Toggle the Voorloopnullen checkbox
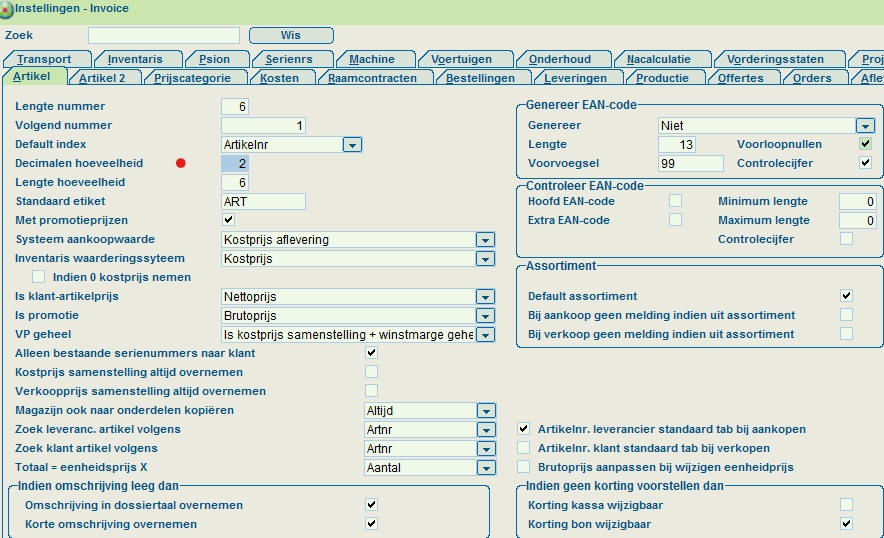 865,144
